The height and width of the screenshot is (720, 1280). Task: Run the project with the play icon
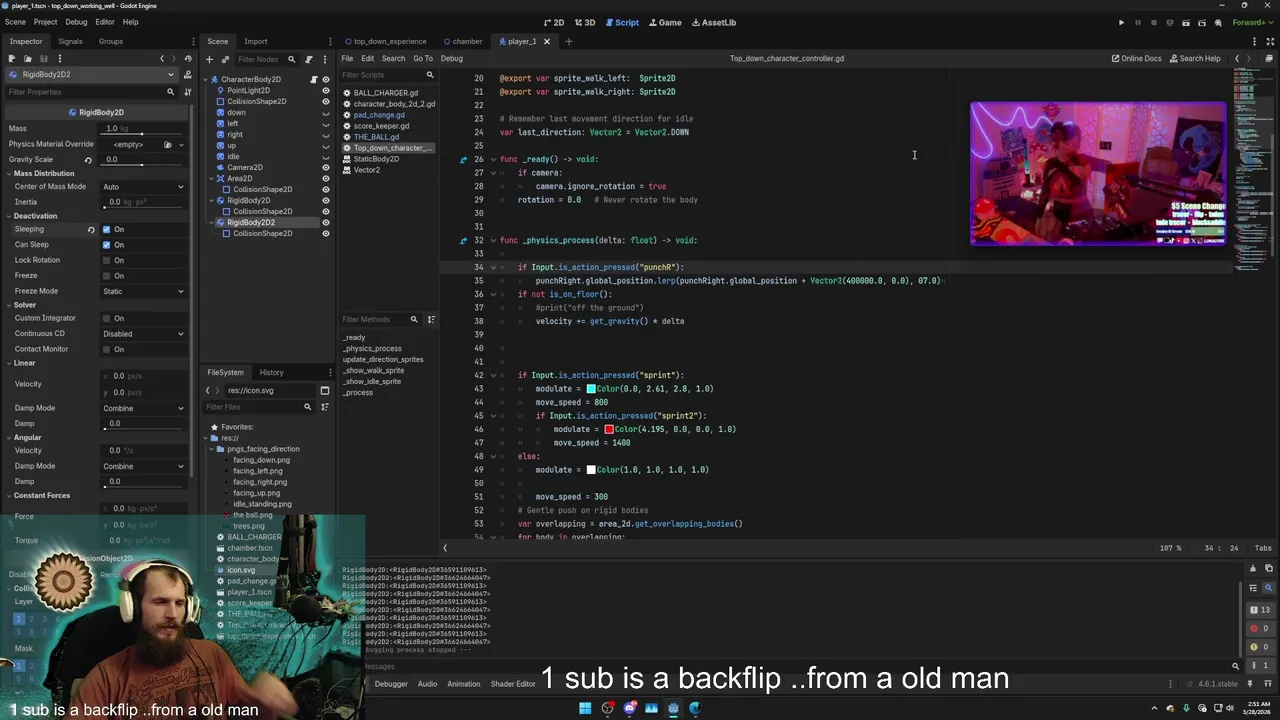(1121, 22)
